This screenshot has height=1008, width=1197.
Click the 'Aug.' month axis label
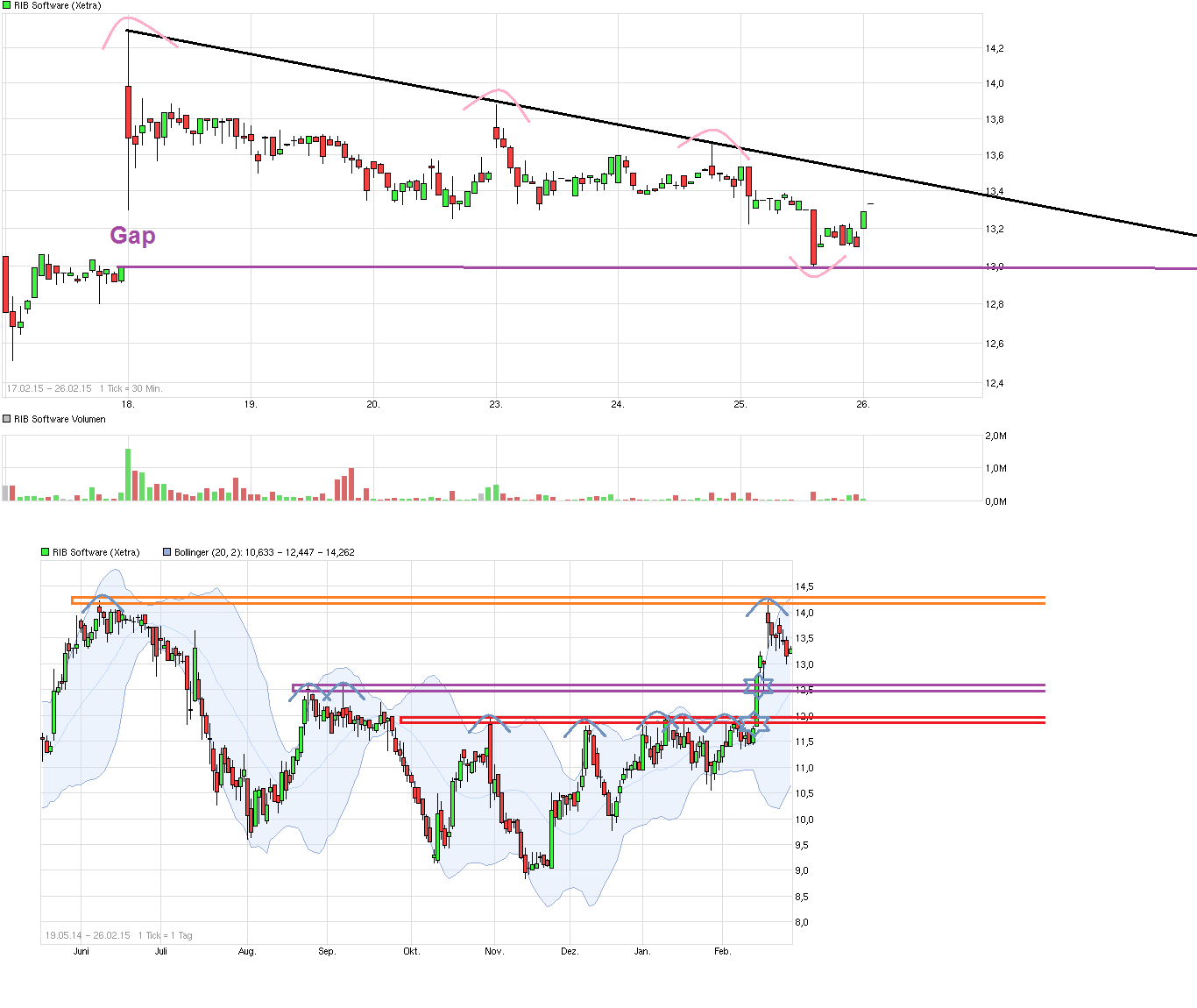[247, 951]
